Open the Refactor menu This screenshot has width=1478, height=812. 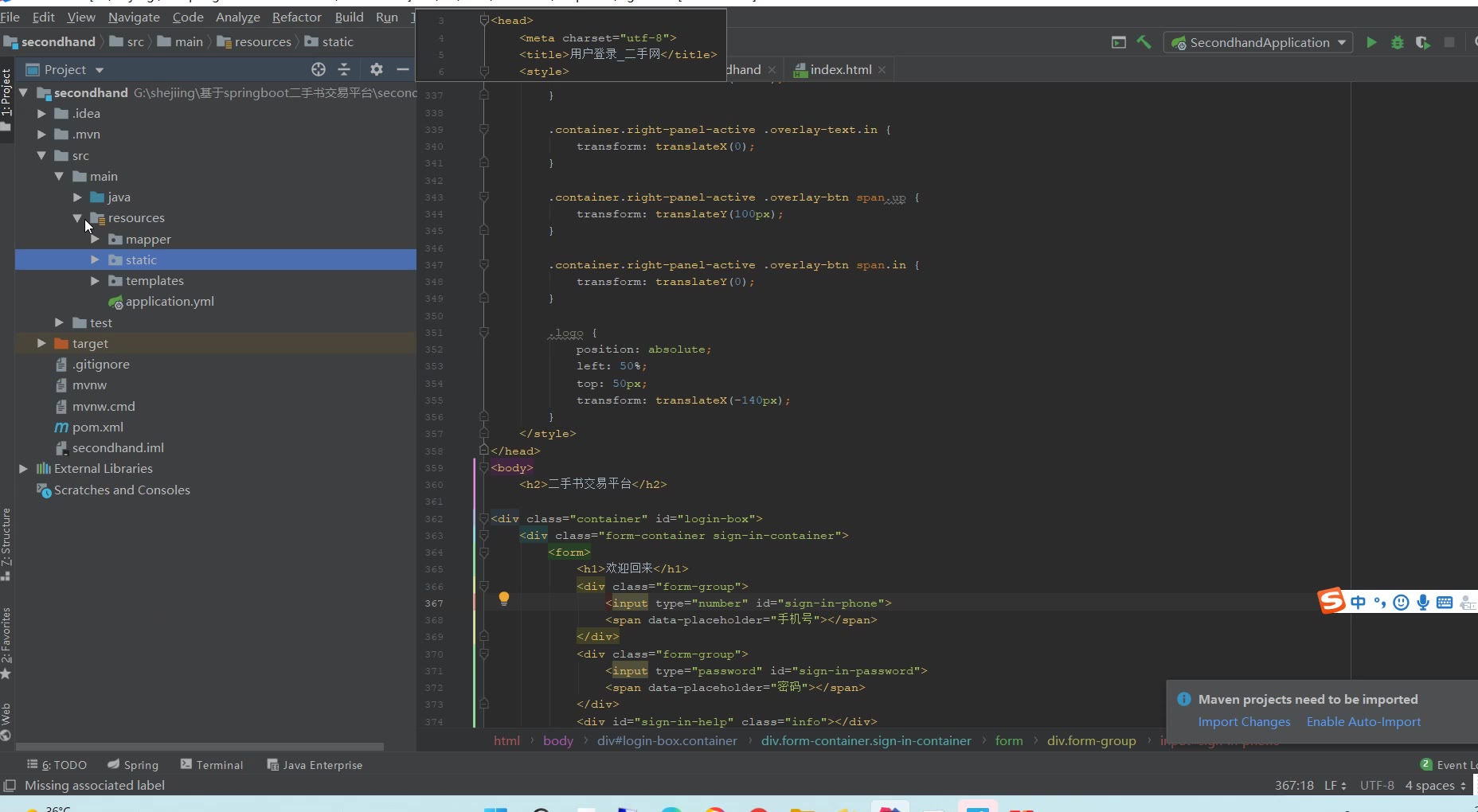297,17
